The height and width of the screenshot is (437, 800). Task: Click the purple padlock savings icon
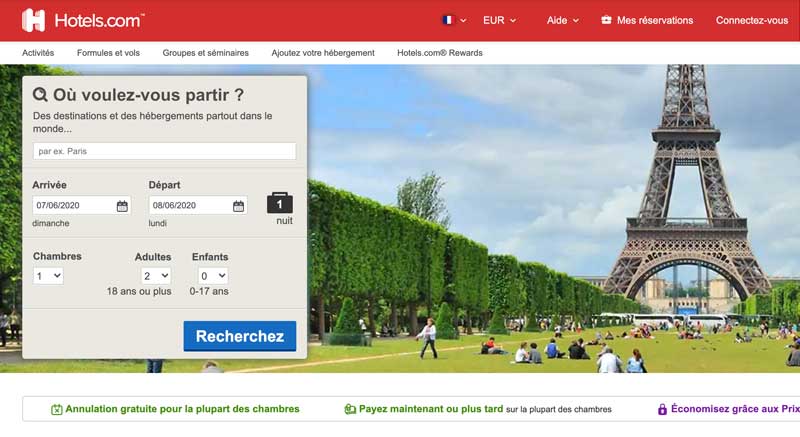(x=662, y=409)
